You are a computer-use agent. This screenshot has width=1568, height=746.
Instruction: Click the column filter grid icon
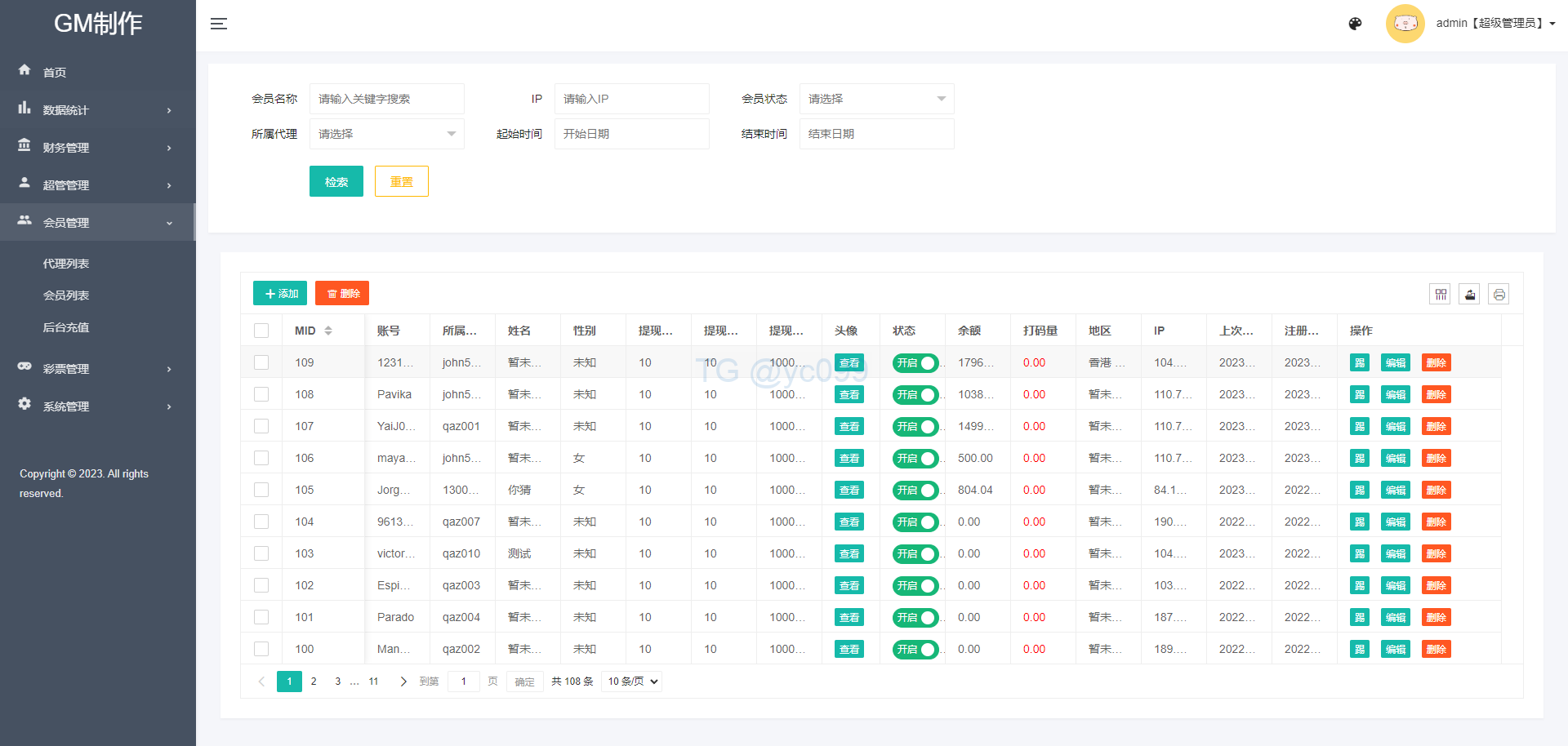click(1440, 295)
